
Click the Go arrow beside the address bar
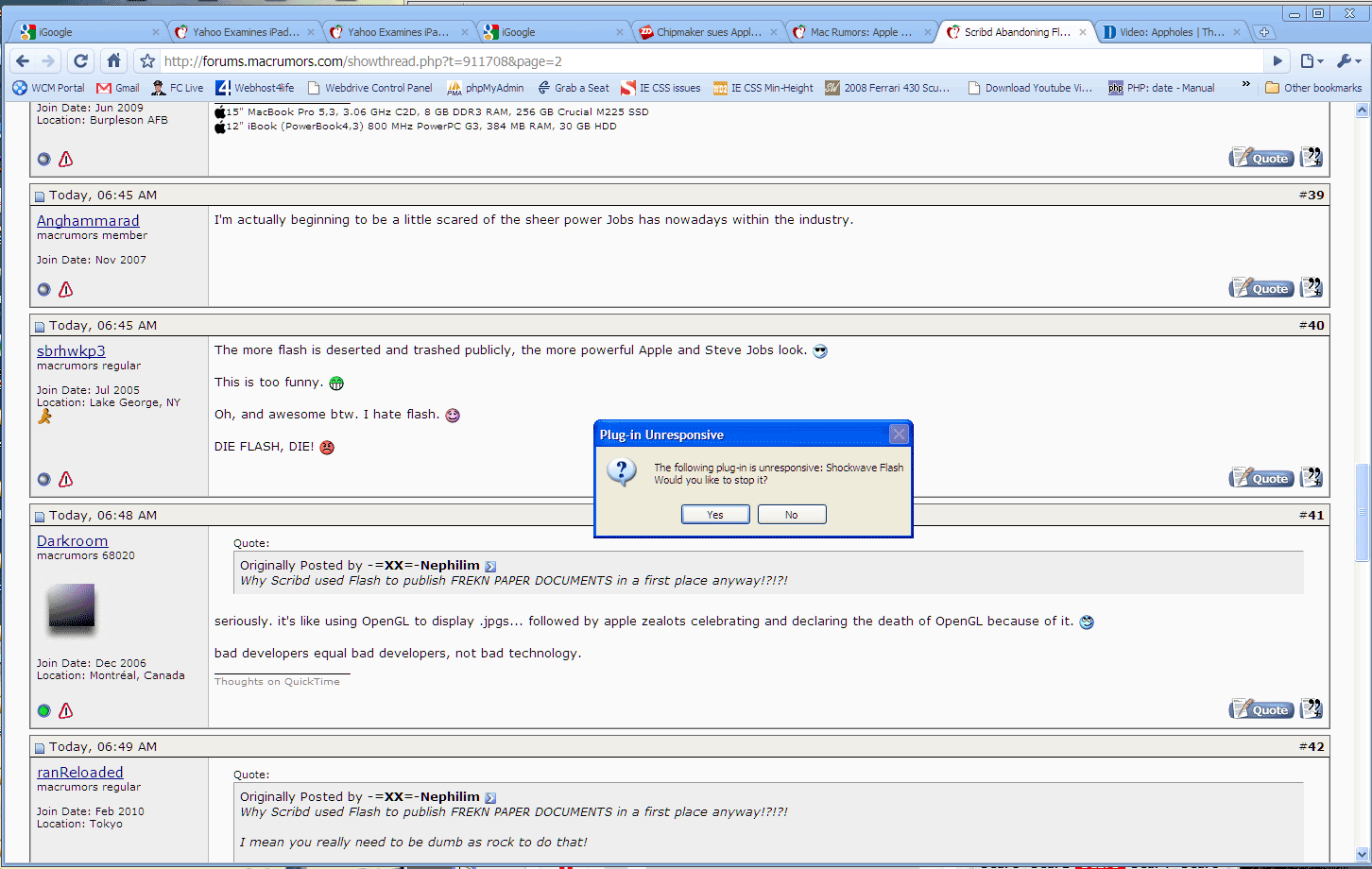[1278, 61]
